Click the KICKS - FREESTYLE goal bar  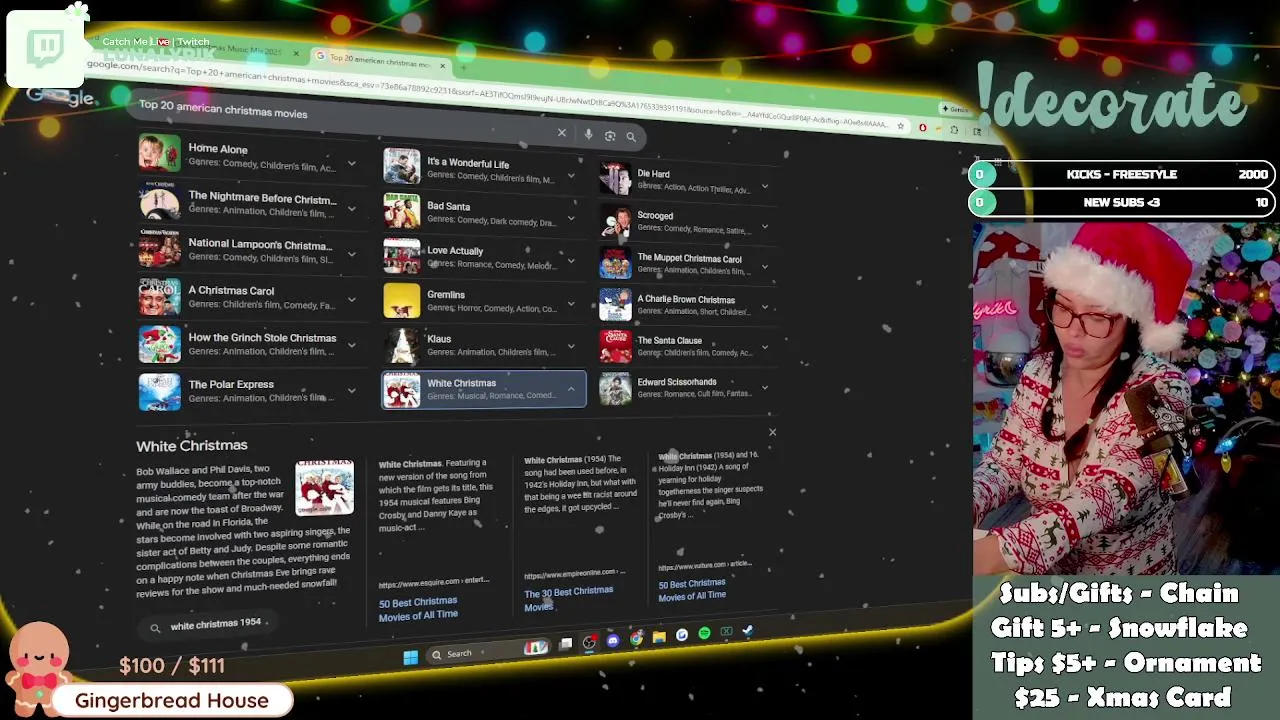1121,174
